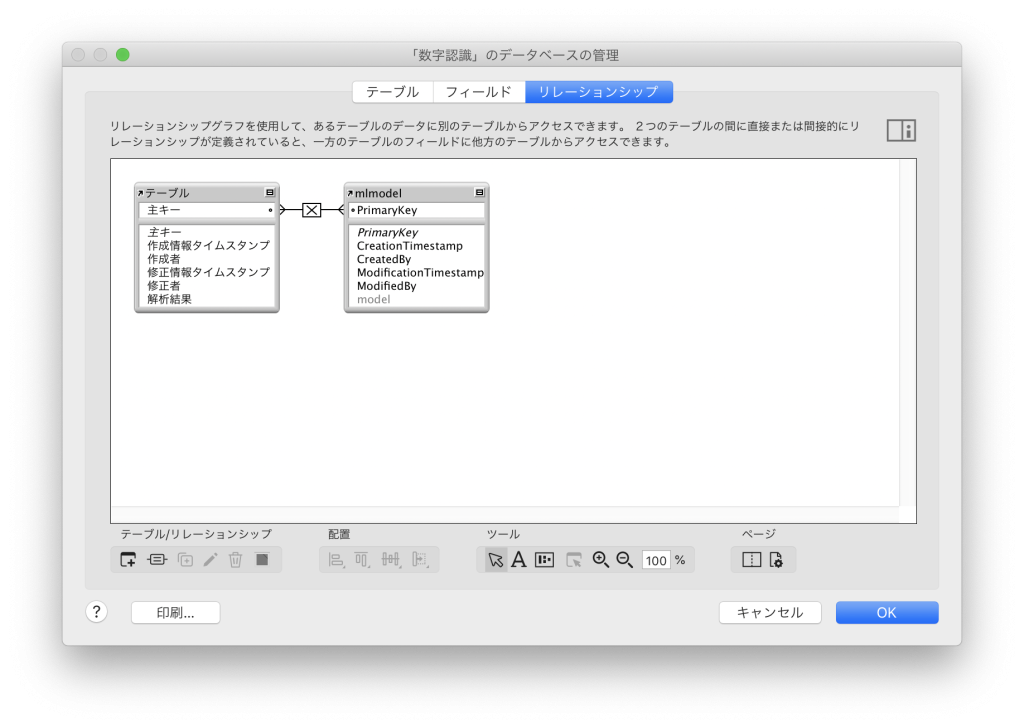Select the CreatedBy field

point(383,259)
